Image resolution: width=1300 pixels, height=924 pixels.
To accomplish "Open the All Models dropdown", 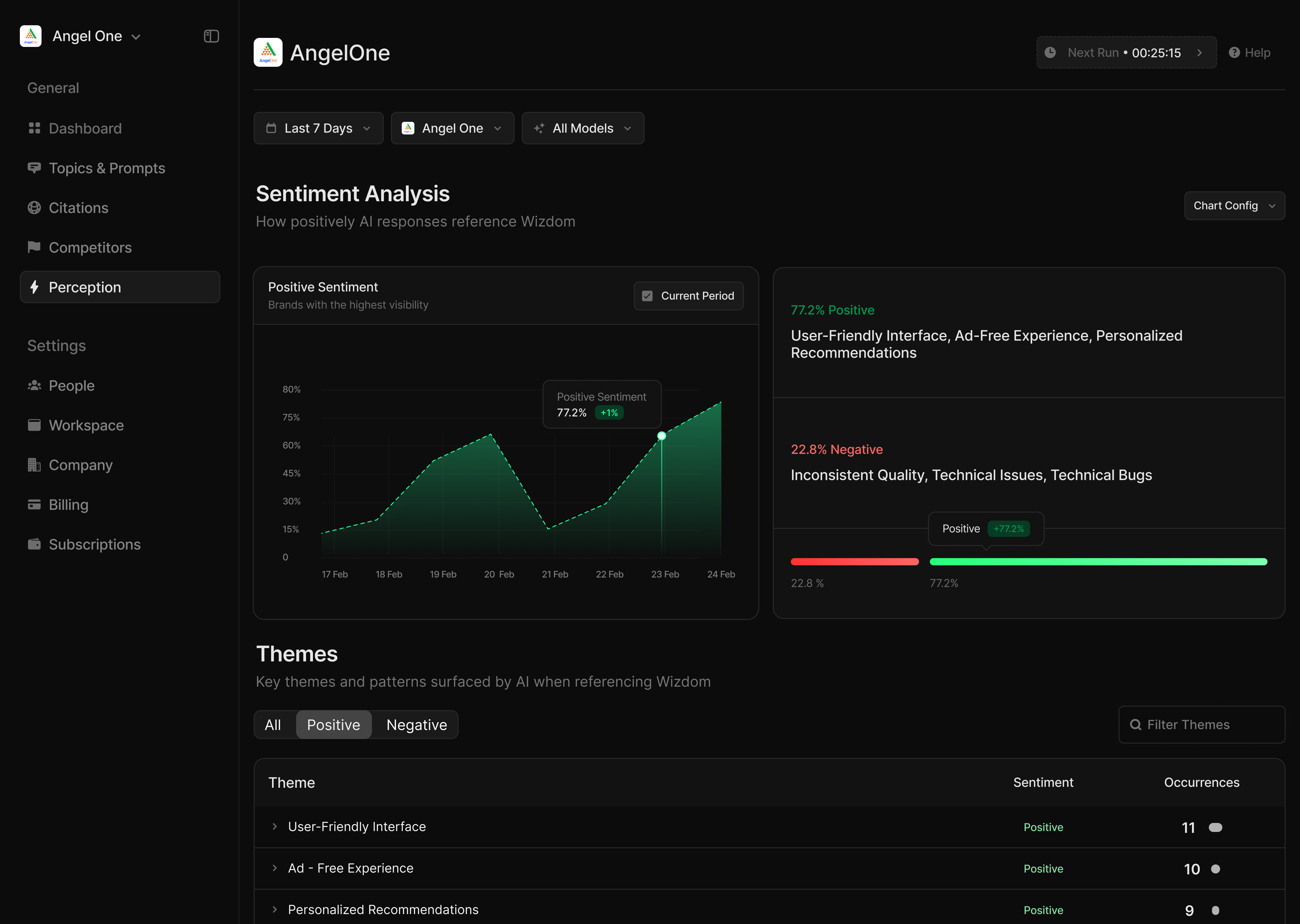I will tap(583, 128).
